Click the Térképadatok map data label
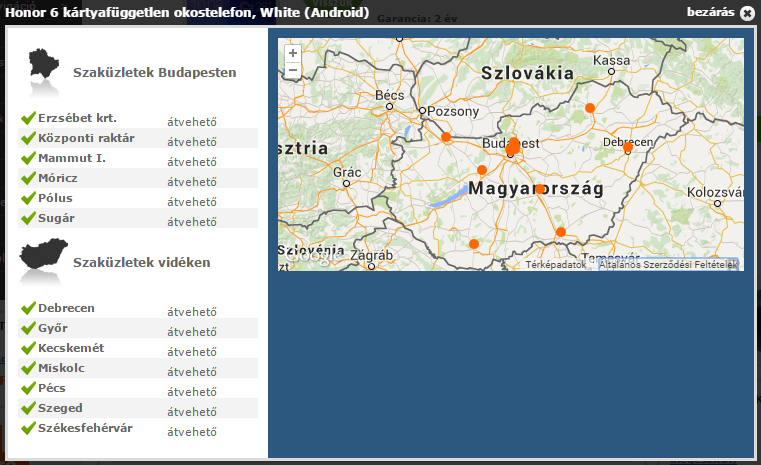Screen dimensions: 761x465 click(556, 265)
